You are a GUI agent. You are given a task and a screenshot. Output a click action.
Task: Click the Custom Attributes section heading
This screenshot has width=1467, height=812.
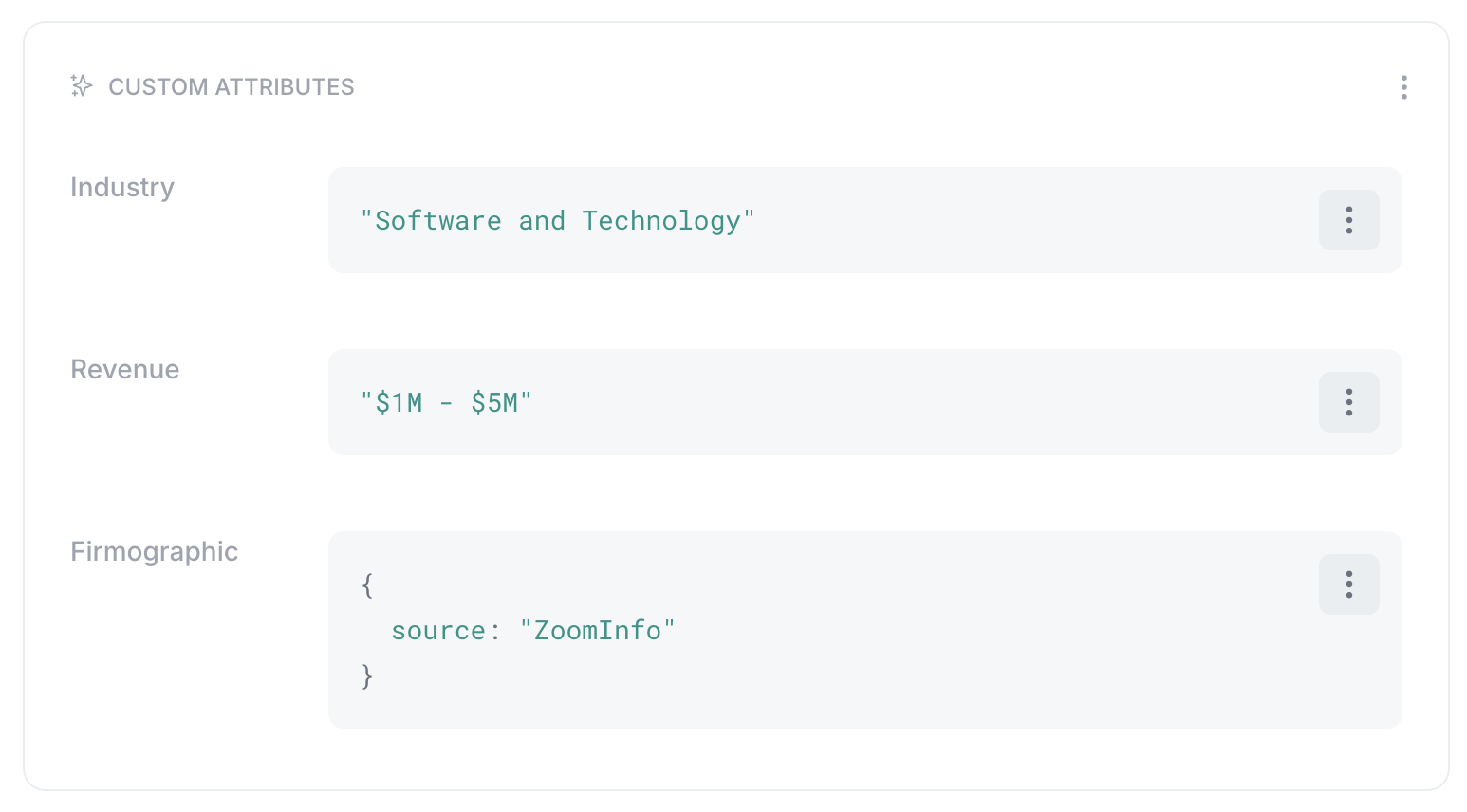[232, 87]
